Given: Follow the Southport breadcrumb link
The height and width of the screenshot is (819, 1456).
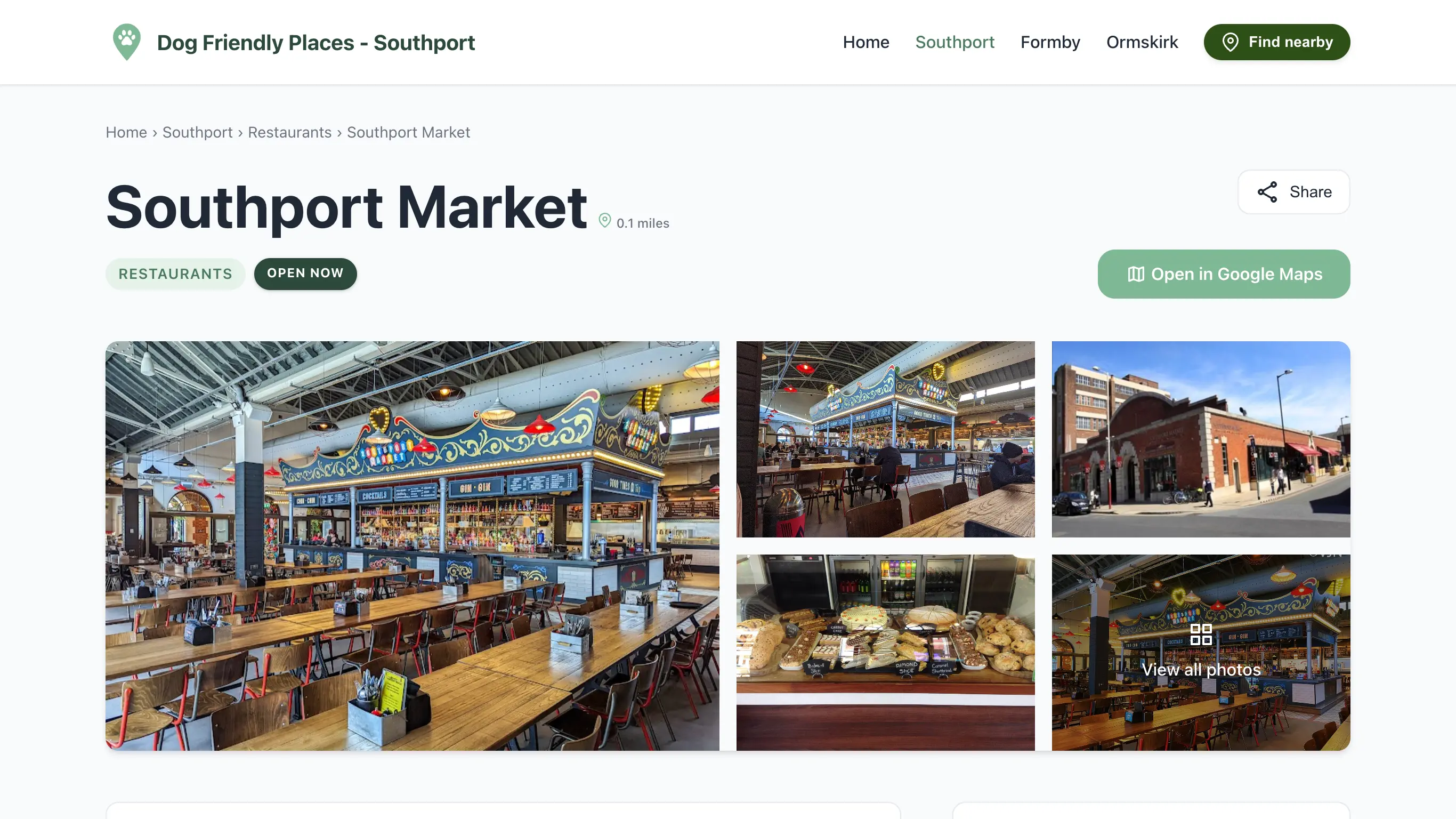Looking at the screenshot, I should [x=197, y=132].
